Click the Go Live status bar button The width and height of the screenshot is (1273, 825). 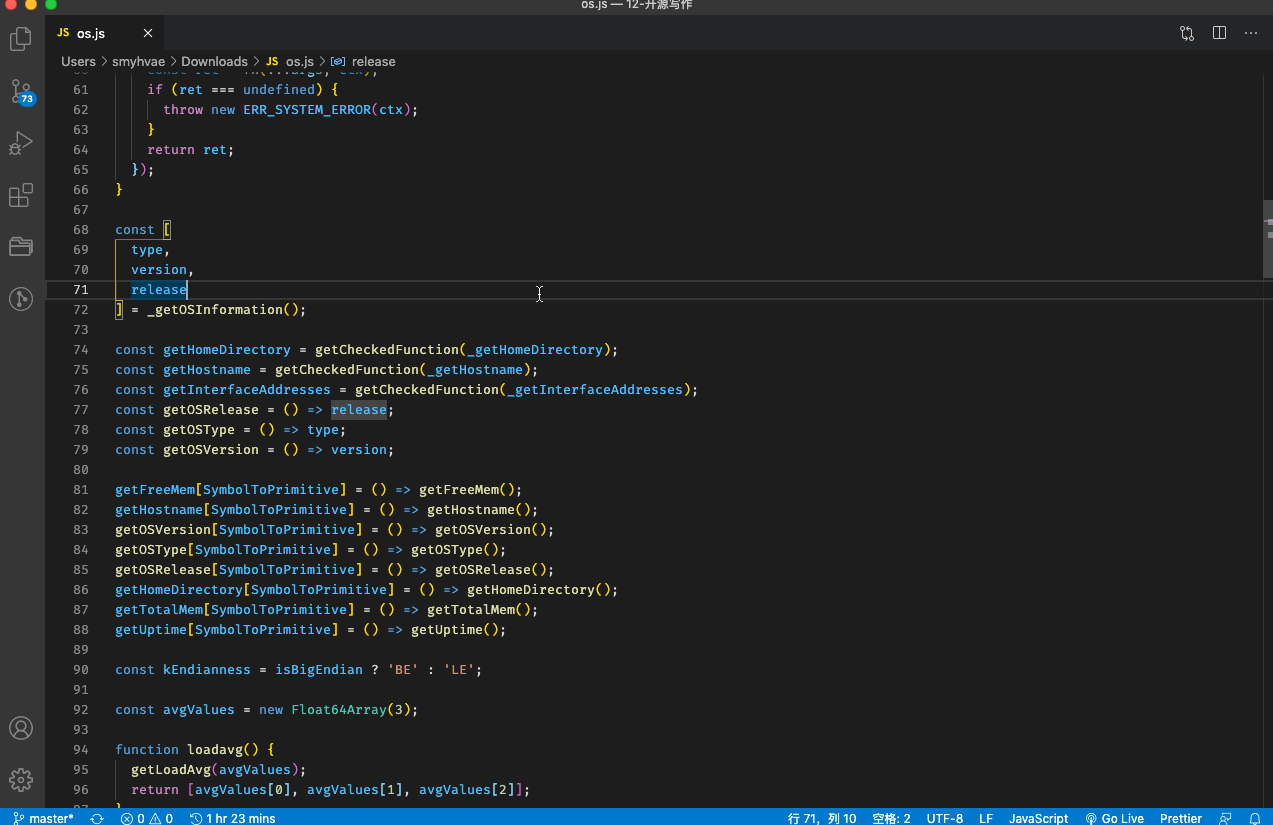coord(1114,818)
